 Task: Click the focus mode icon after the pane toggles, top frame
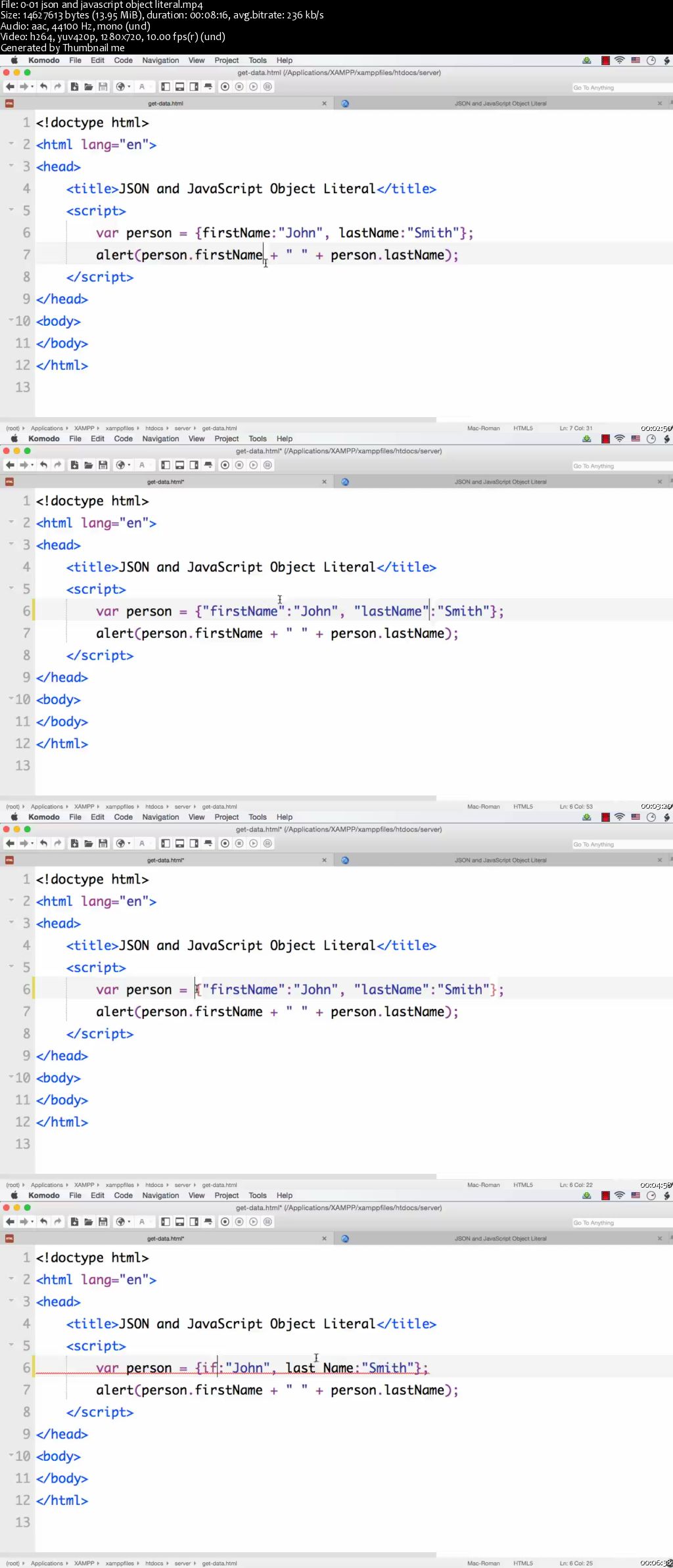(208, 87)
